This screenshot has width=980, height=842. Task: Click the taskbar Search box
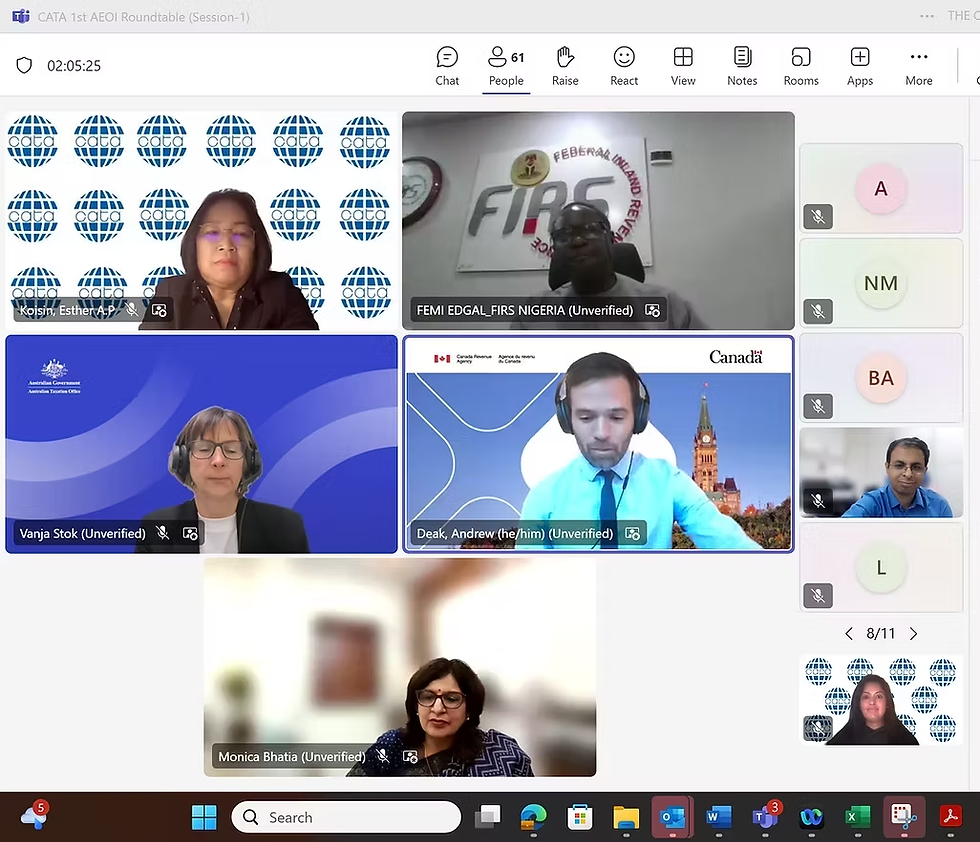[346, 817]
